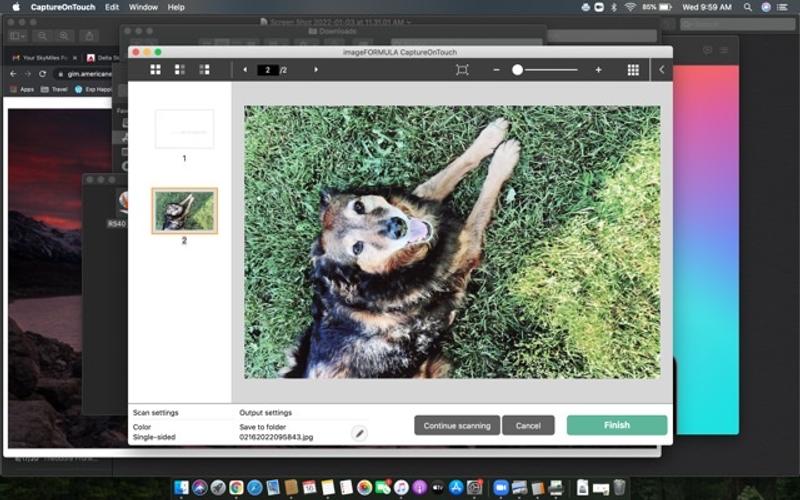The image size is (800, 500).
Task: Open the CaptureOnTouch menu
Action: tap(63, 7)
